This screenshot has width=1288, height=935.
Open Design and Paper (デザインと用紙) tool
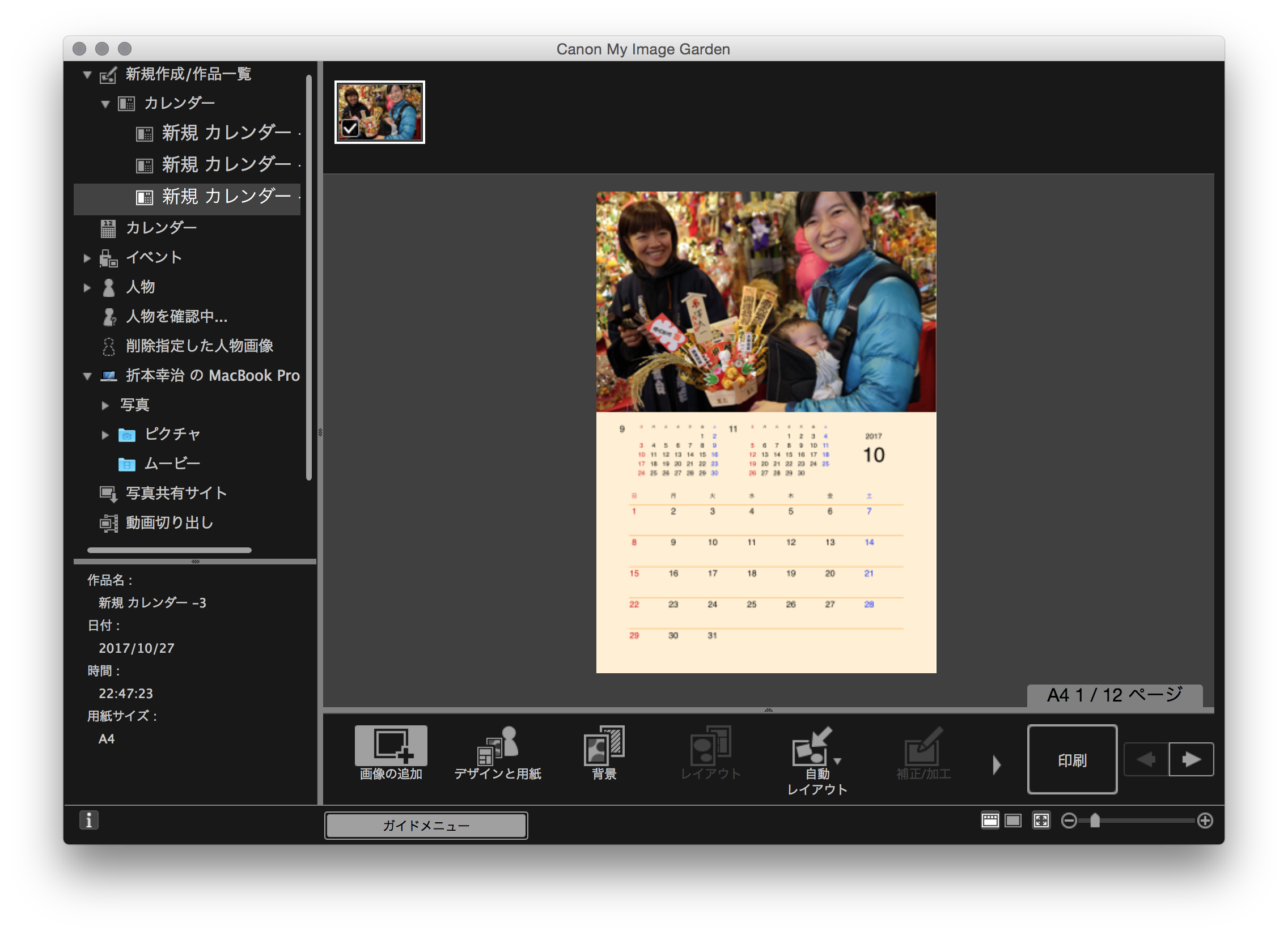498,746
